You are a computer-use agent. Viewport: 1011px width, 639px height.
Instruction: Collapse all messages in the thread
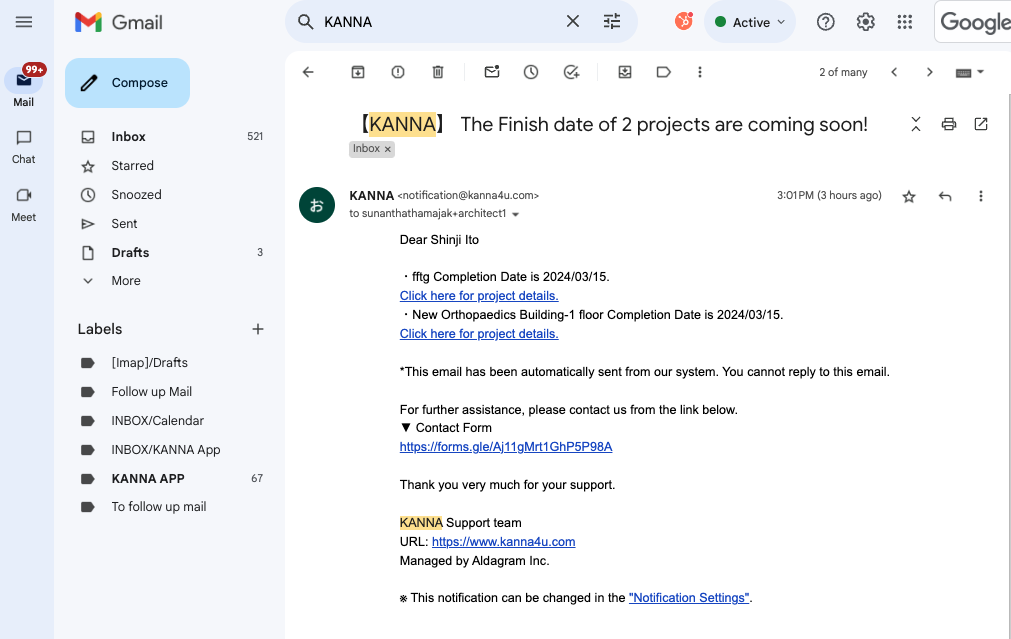click(915, 123)
